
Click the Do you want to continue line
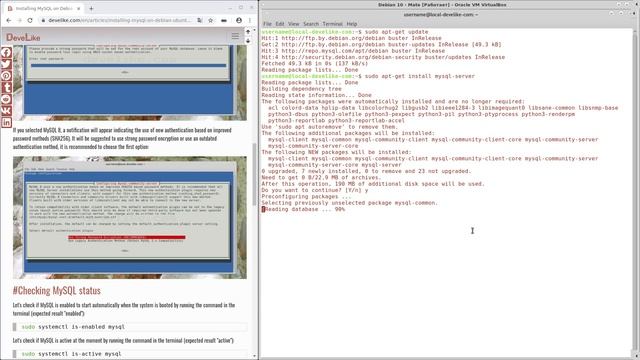point(315,190)
